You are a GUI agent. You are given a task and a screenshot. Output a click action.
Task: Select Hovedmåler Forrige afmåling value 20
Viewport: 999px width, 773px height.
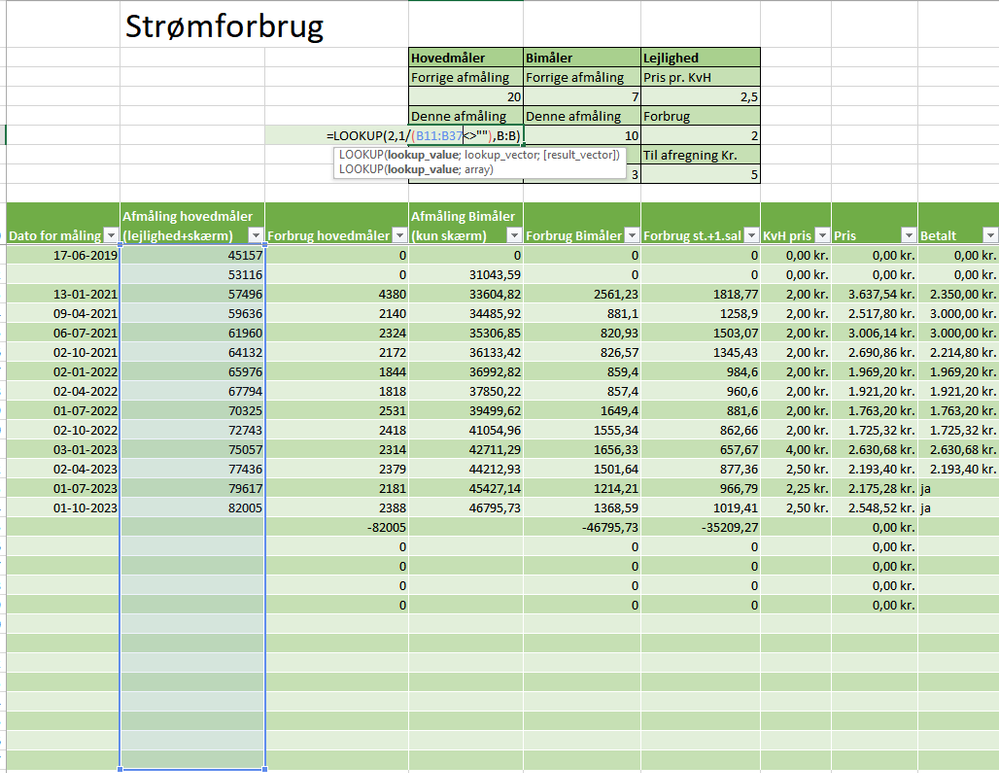[466, 97]
